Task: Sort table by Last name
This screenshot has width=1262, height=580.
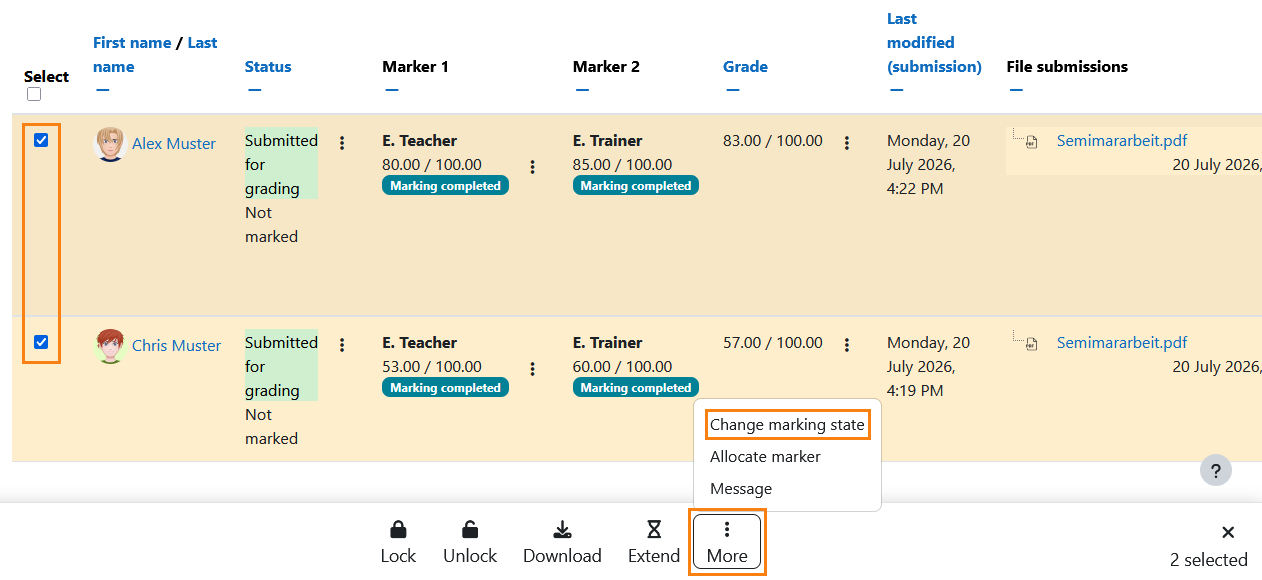Action: click(155, 55)
